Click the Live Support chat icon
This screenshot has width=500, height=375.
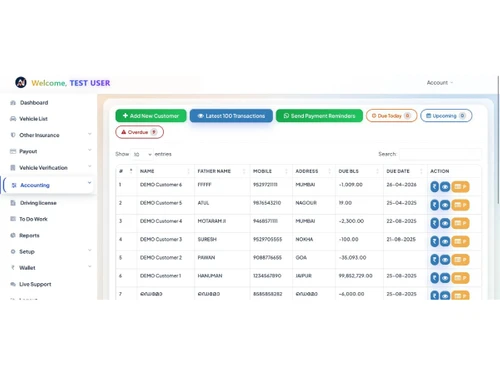13,284
